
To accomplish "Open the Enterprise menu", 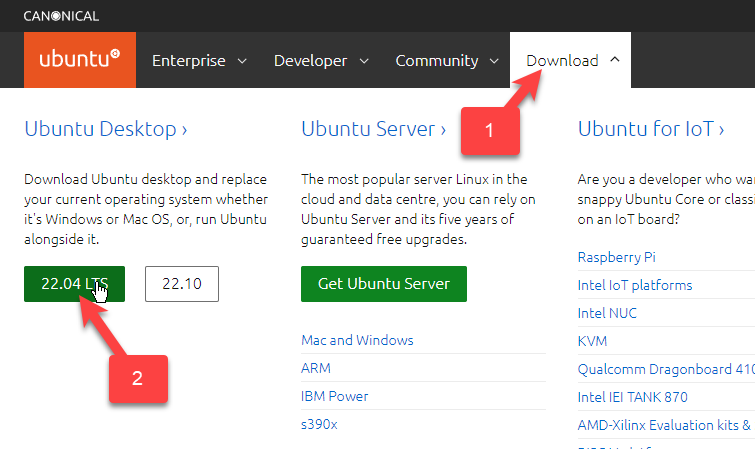I will [189, 61].
